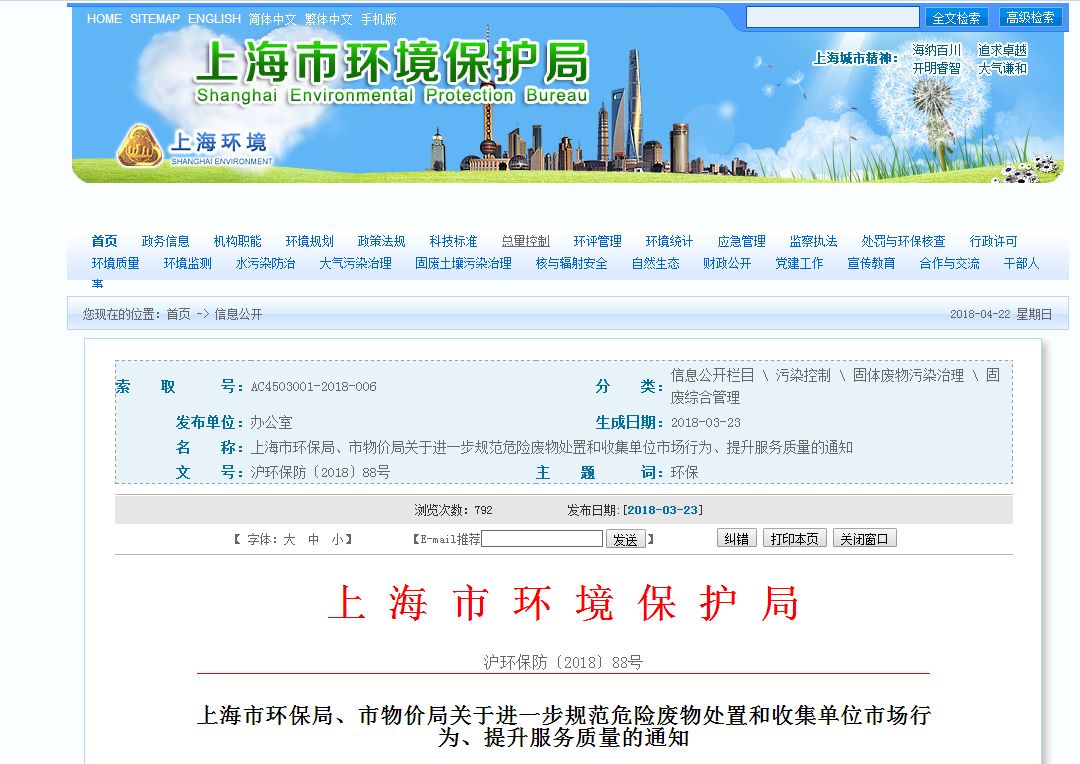The width and height of the screenshot is (1080, 764).
Task: Open the 宣传教育 menu item
Action: coord(871,263)
